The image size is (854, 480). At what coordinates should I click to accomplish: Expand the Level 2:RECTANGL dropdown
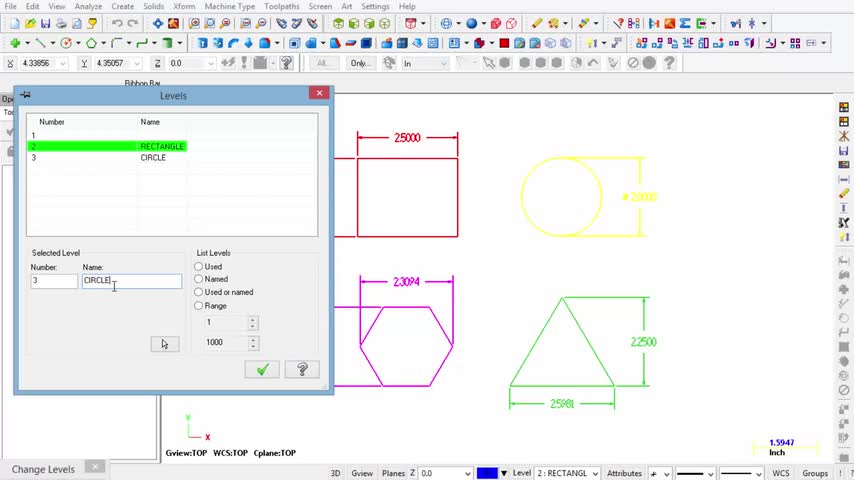(595, 473)
